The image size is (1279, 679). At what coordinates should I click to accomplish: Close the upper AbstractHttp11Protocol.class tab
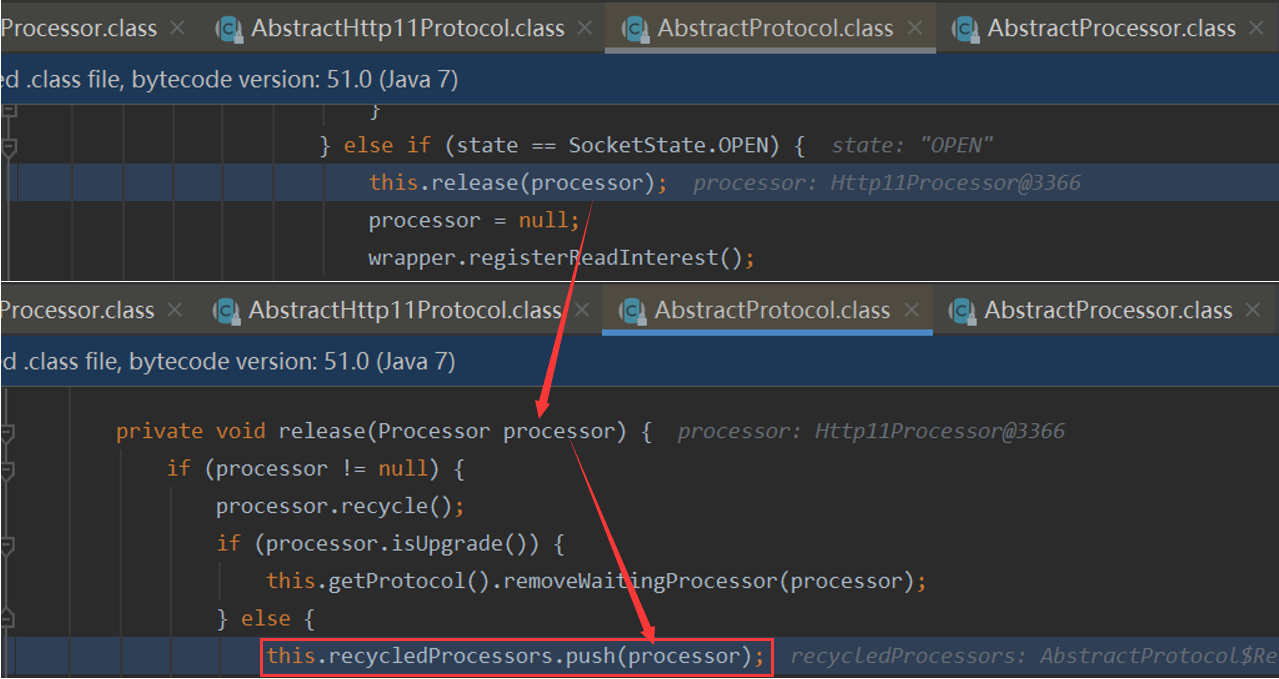click(x=585, y=29)
